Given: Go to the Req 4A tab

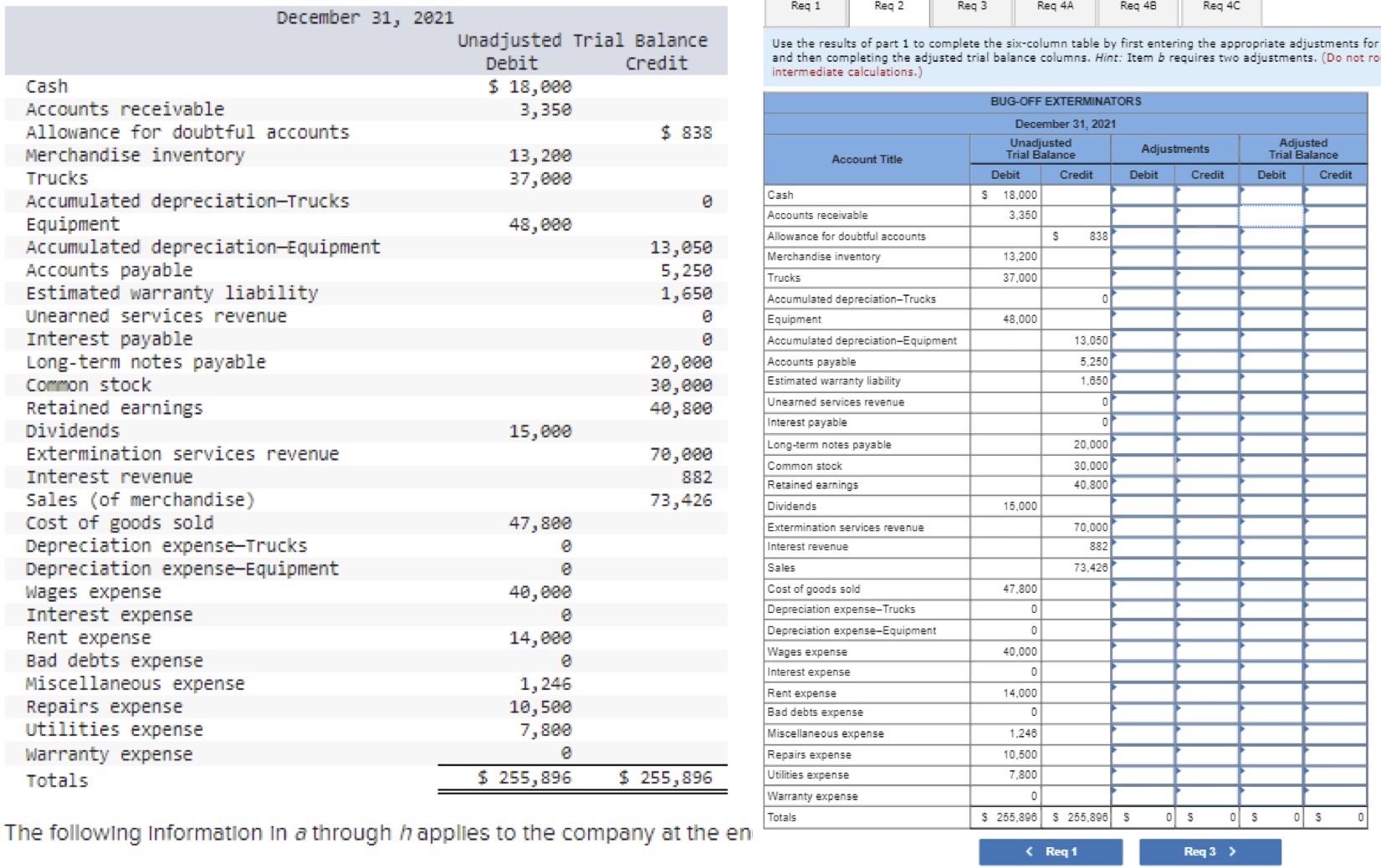Looking at the screenshot, I should click(1055, 8).
